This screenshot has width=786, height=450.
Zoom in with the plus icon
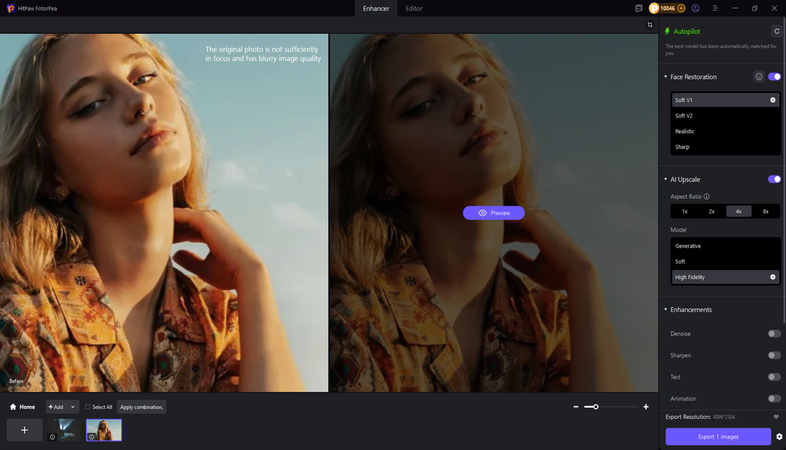click(646, 407)
